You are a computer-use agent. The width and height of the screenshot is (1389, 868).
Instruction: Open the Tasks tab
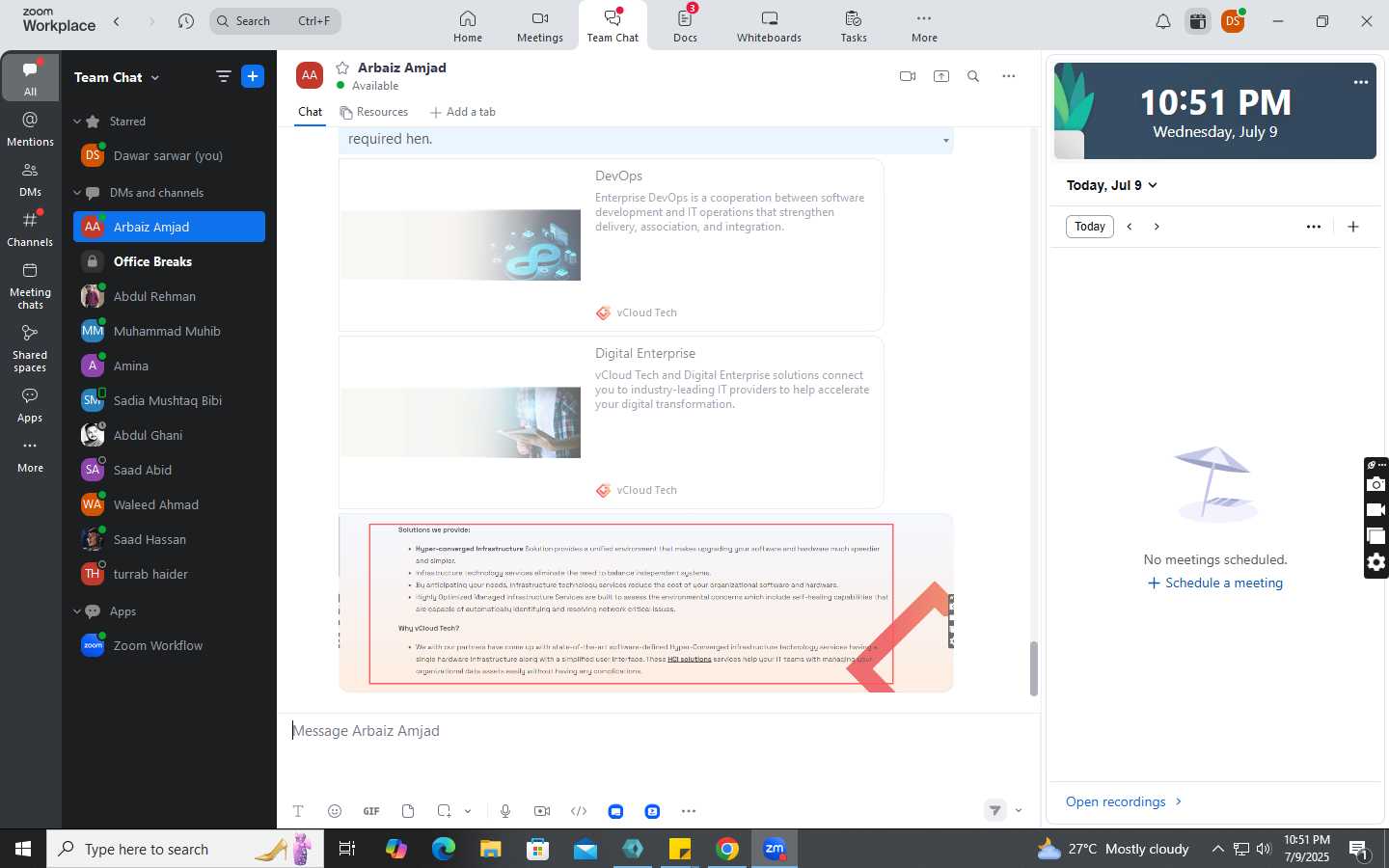point(854,26)
